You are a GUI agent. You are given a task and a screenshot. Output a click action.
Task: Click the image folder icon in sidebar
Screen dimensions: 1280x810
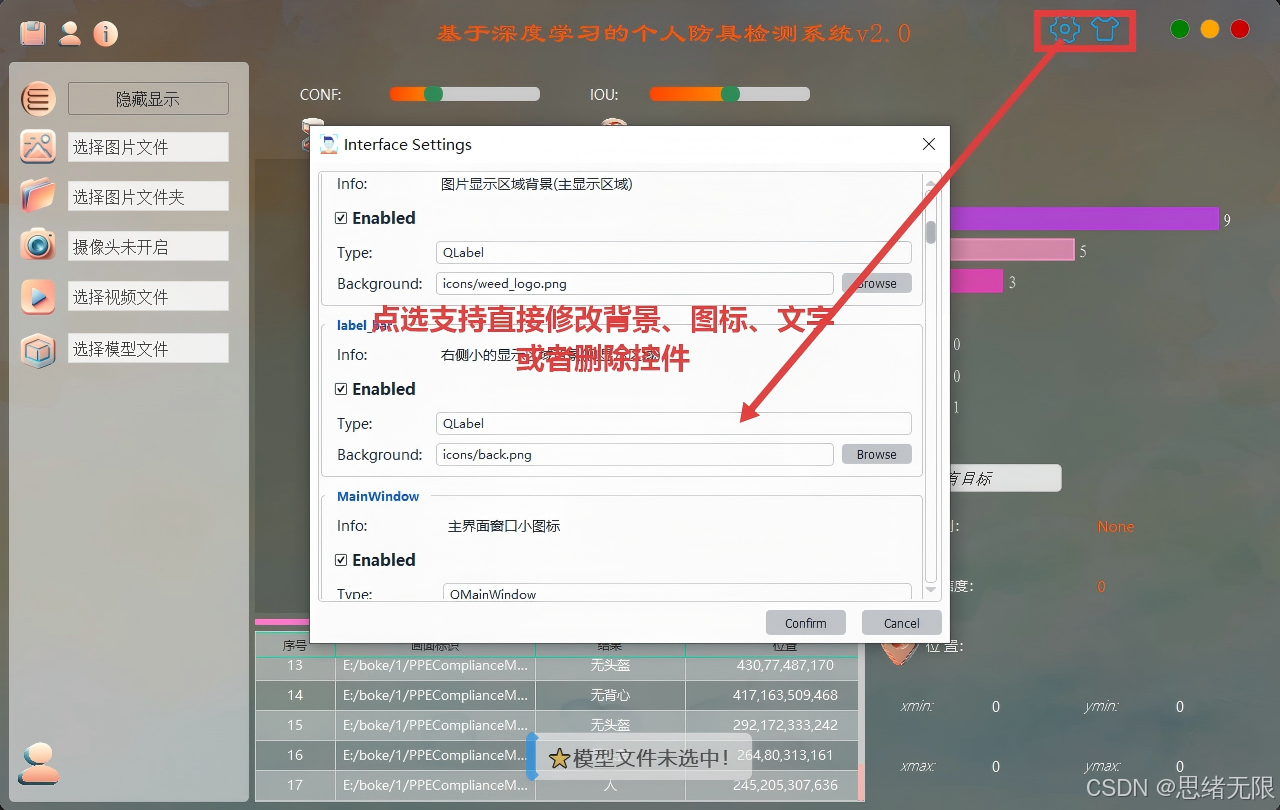coord(38,195)
